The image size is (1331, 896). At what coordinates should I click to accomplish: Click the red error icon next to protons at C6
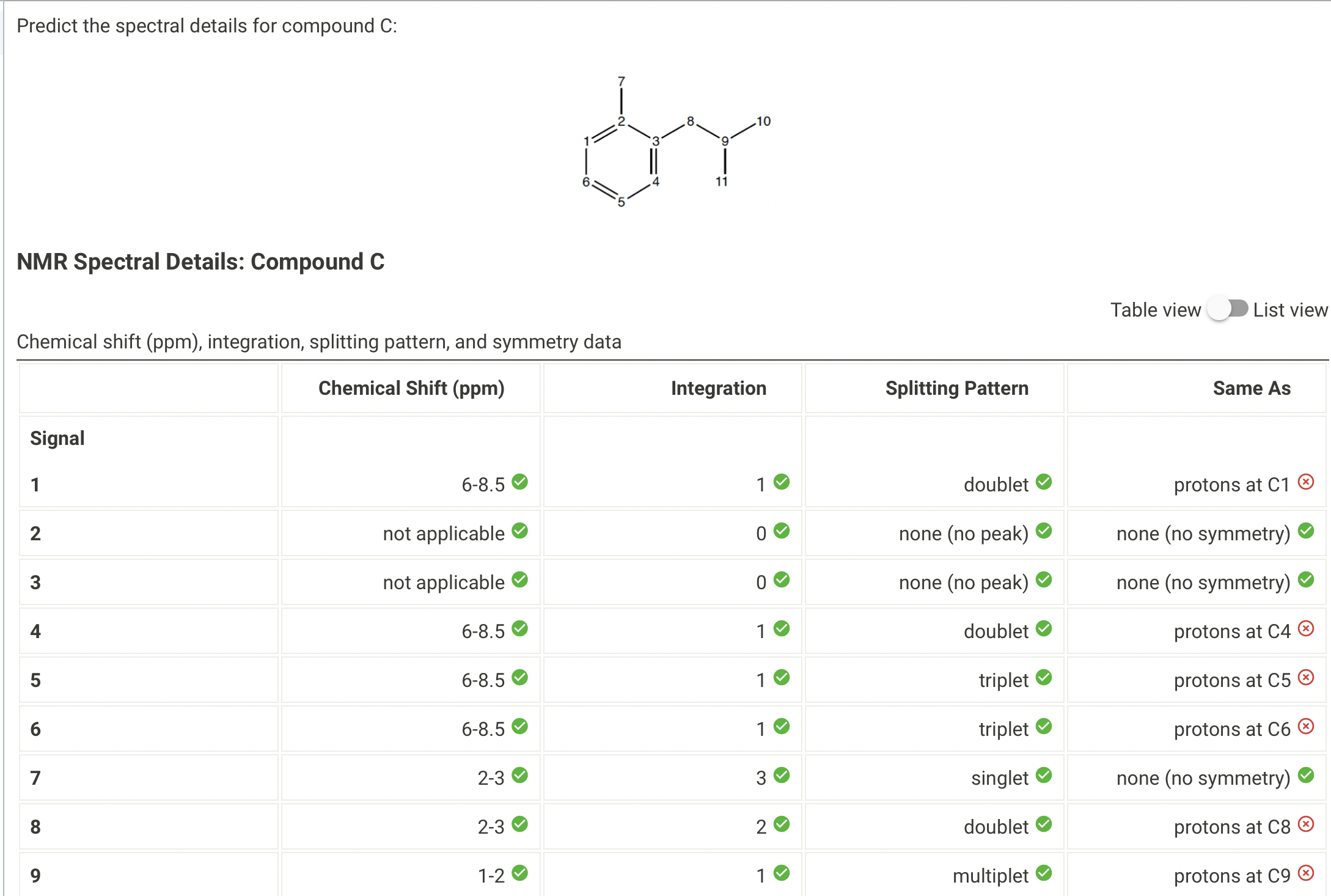pyautogui.click(x=1306, y=727)
